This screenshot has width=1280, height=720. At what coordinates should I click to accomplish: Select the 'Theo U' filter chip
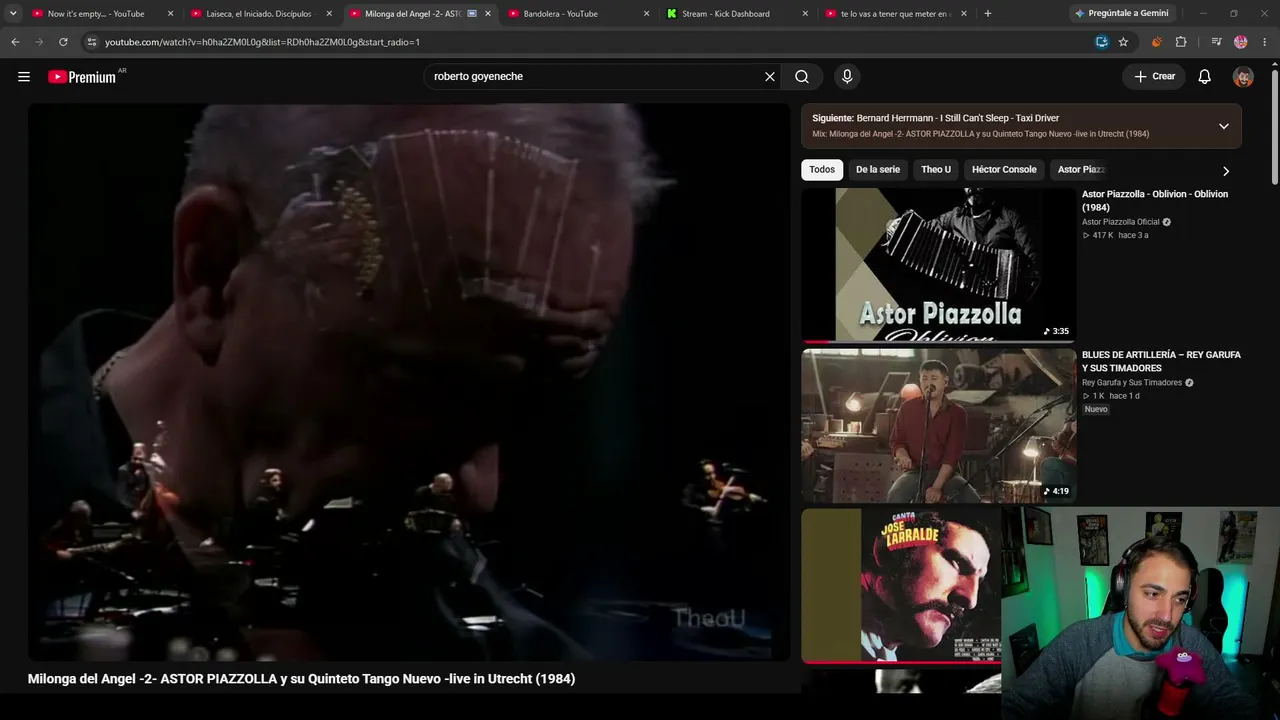(936, 170)
